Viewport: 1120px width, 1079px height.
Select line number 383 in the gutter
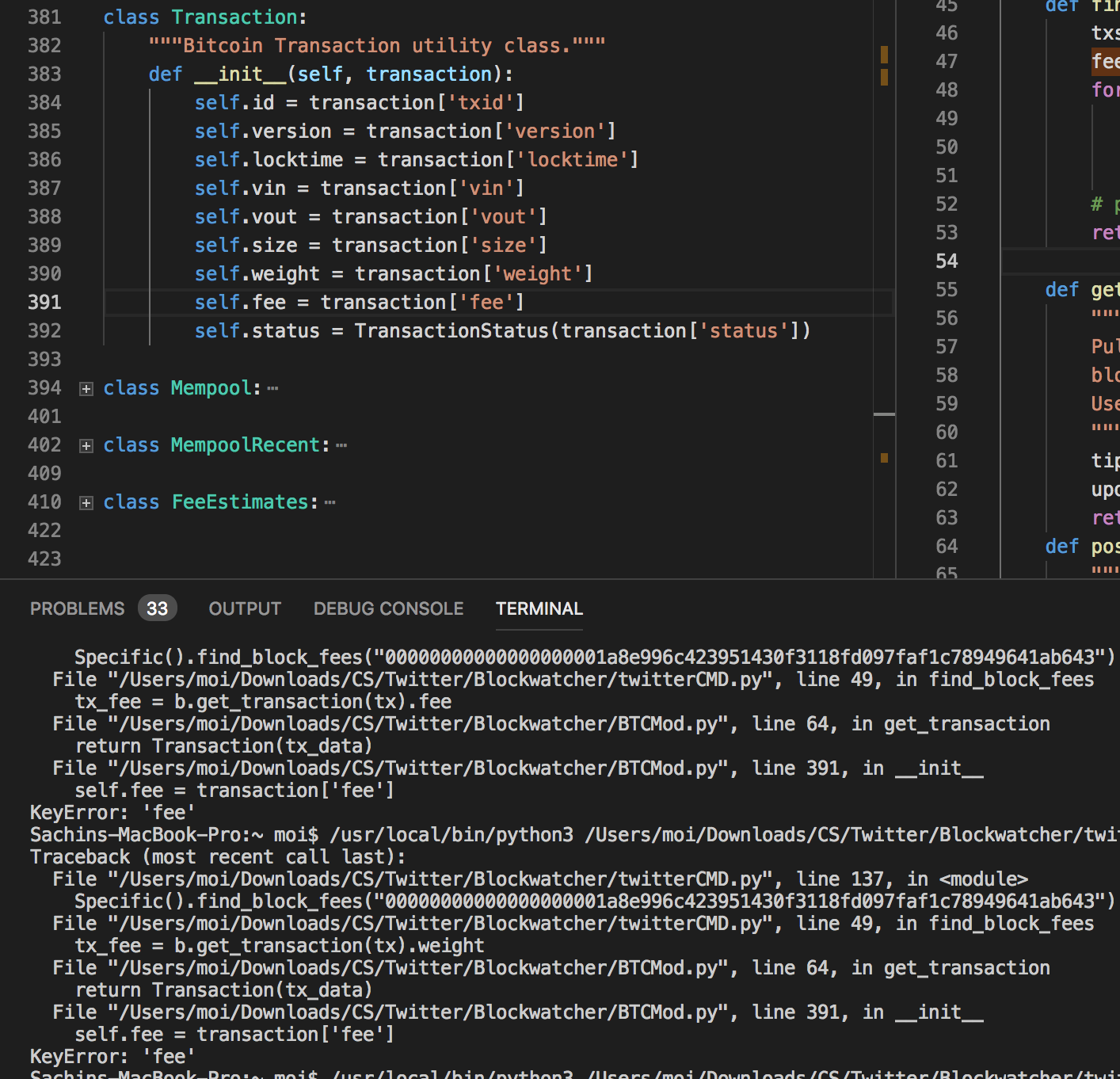pos(44,74)
